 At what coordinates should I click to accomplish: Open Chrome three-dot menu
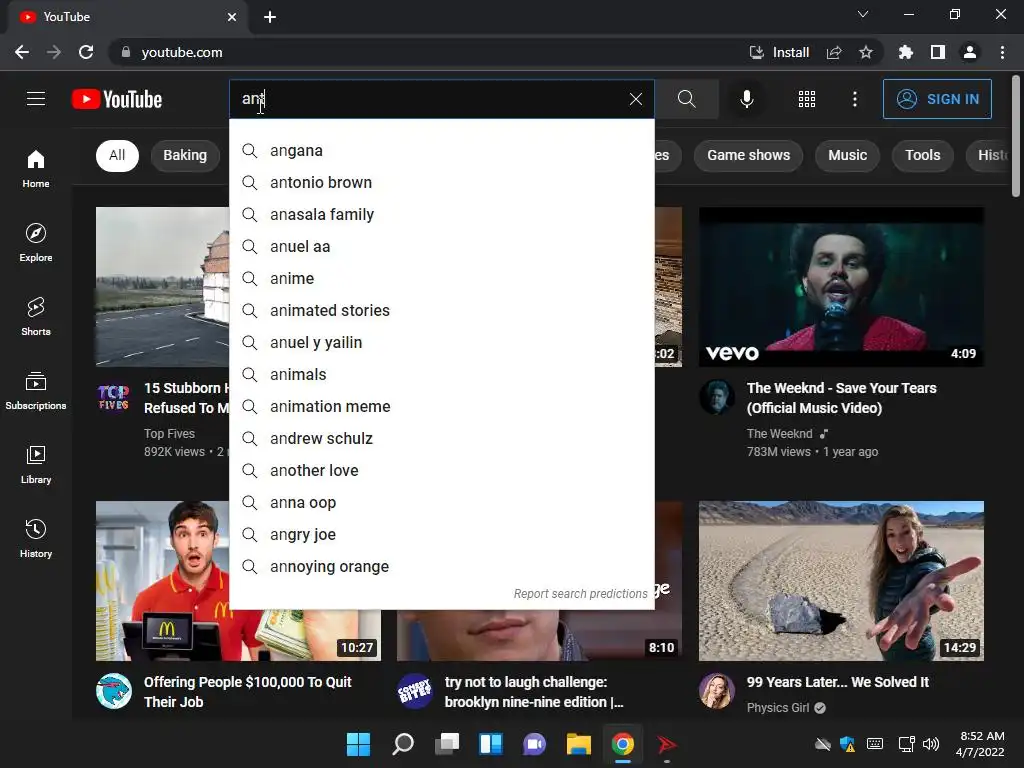coord(1002,52)
